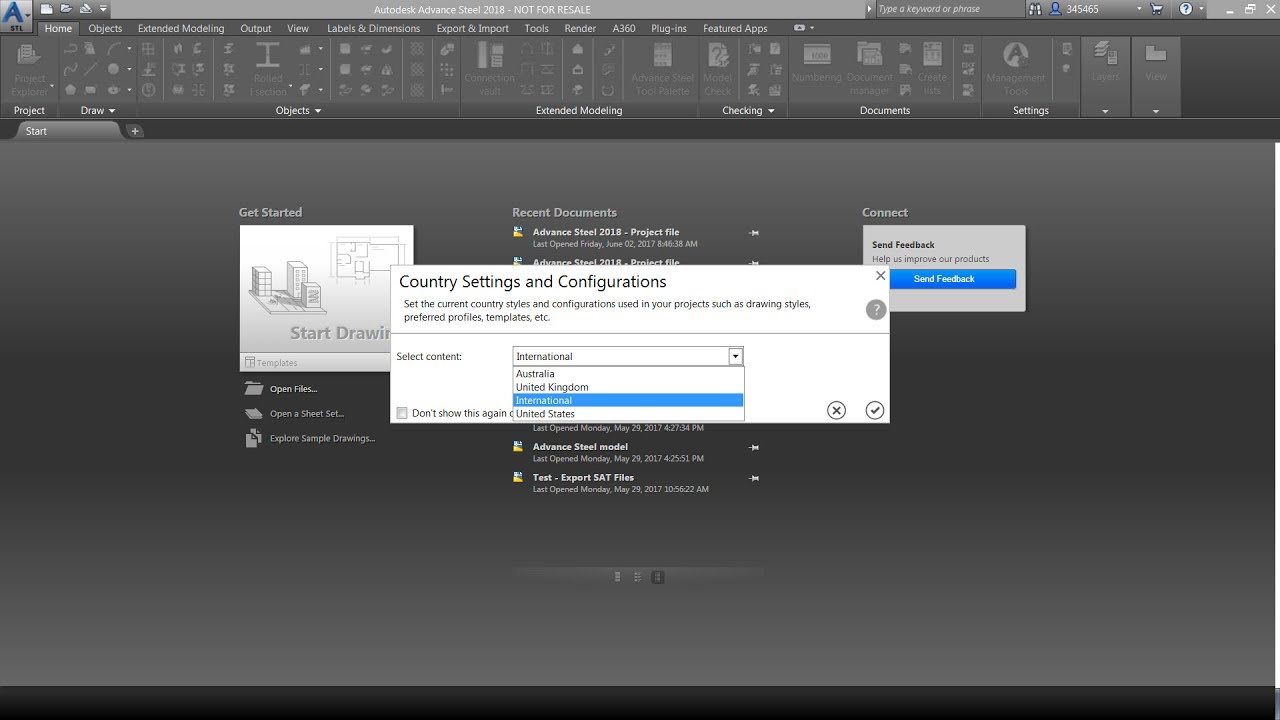Open the Featured Apps tab
Image resolution: width=1280 pixels, height=720 pixels.
coord(735,28)
